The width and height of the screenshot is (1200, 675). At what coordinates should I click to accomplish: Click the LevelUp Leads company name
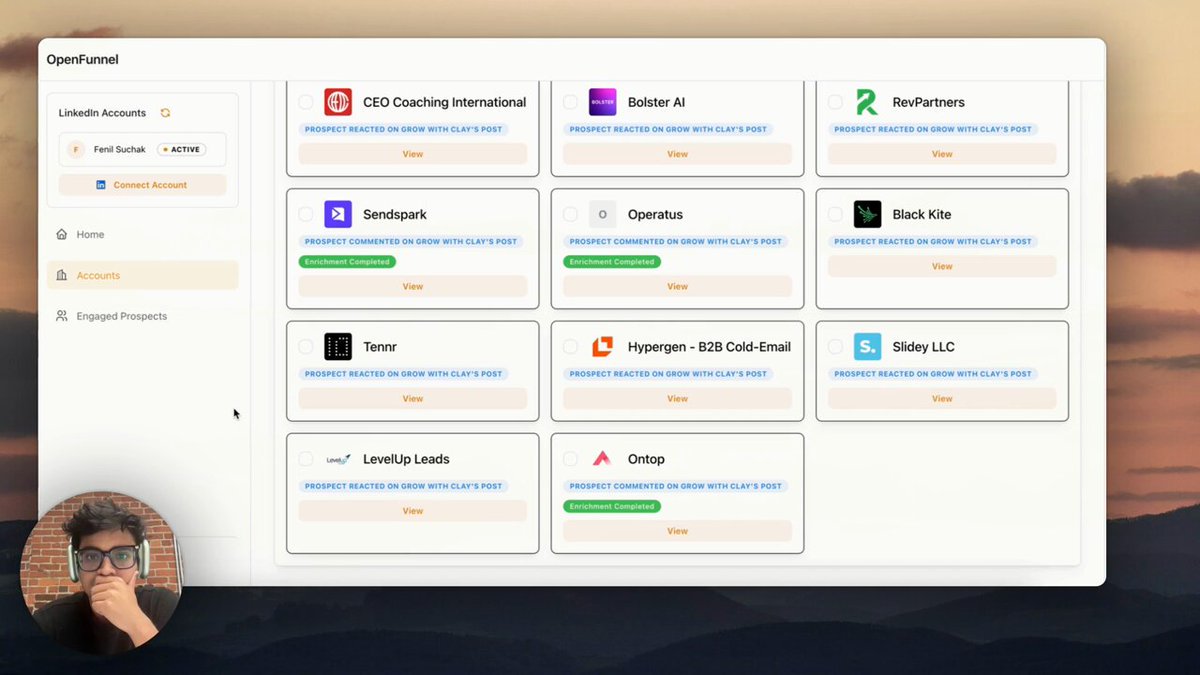pyautogui.click(x=406, y=459)
